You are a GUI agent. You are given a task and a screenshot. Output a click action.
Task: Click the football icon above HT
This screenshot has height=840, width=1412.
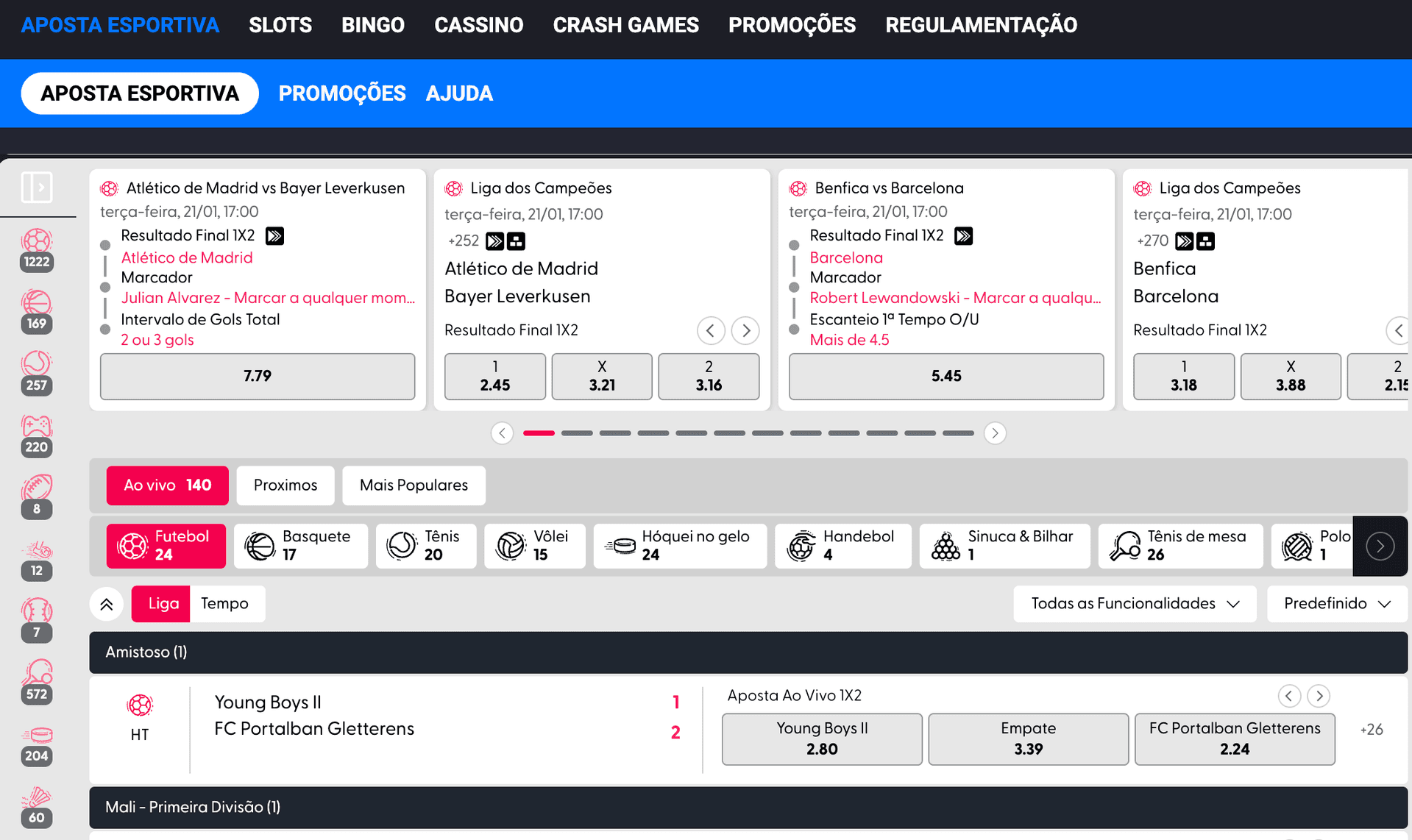point(140,705)
